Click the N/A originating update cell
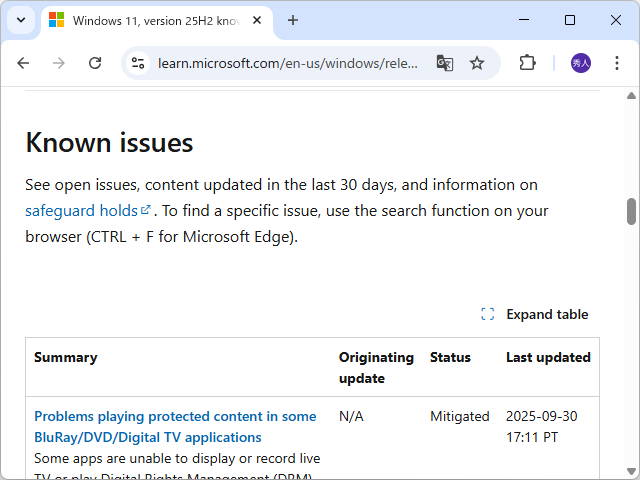 pos(351,416)
